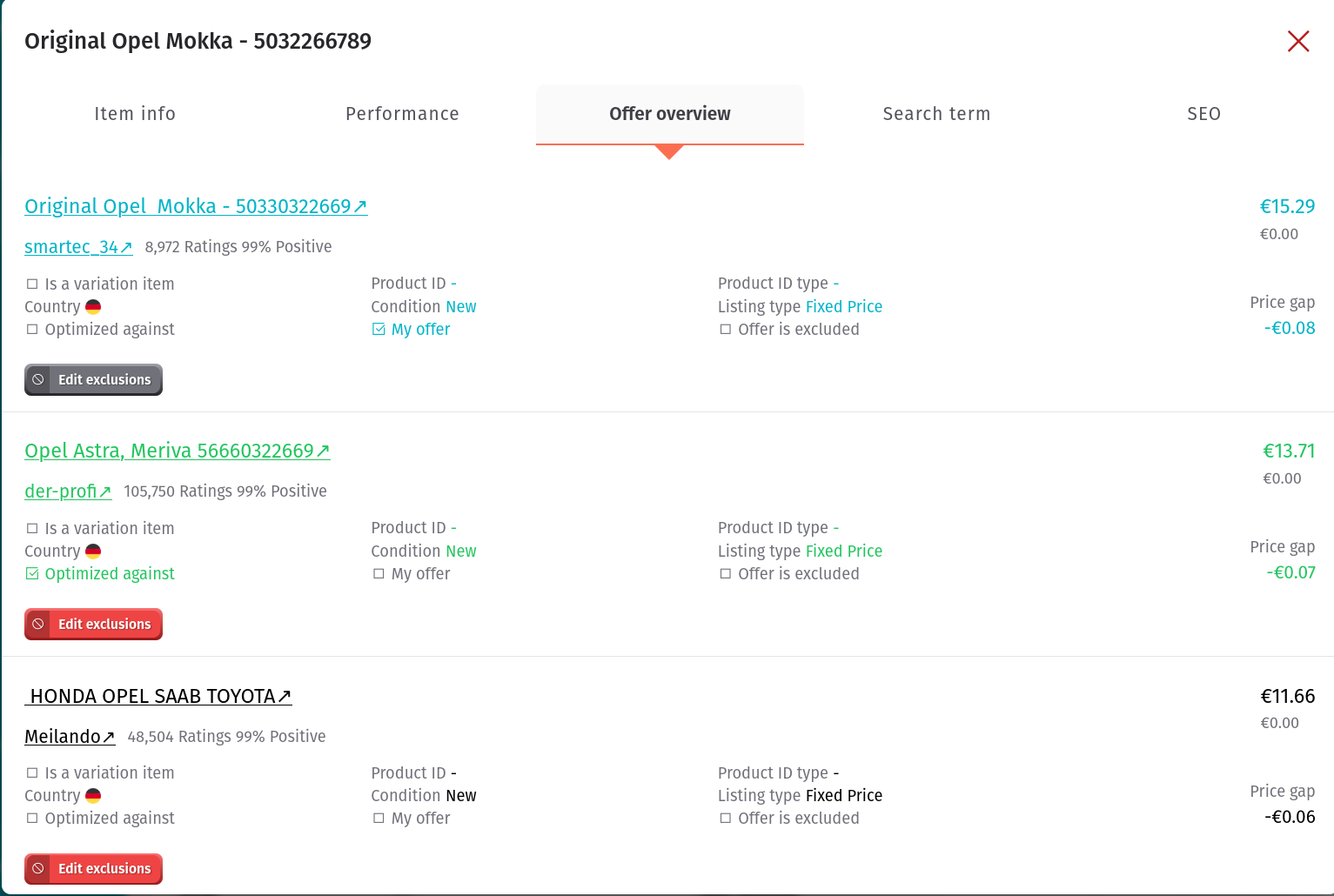Click the German flag icon in der-profi offer
This screenshot has height=896, width=1334.
pos(93,552)
